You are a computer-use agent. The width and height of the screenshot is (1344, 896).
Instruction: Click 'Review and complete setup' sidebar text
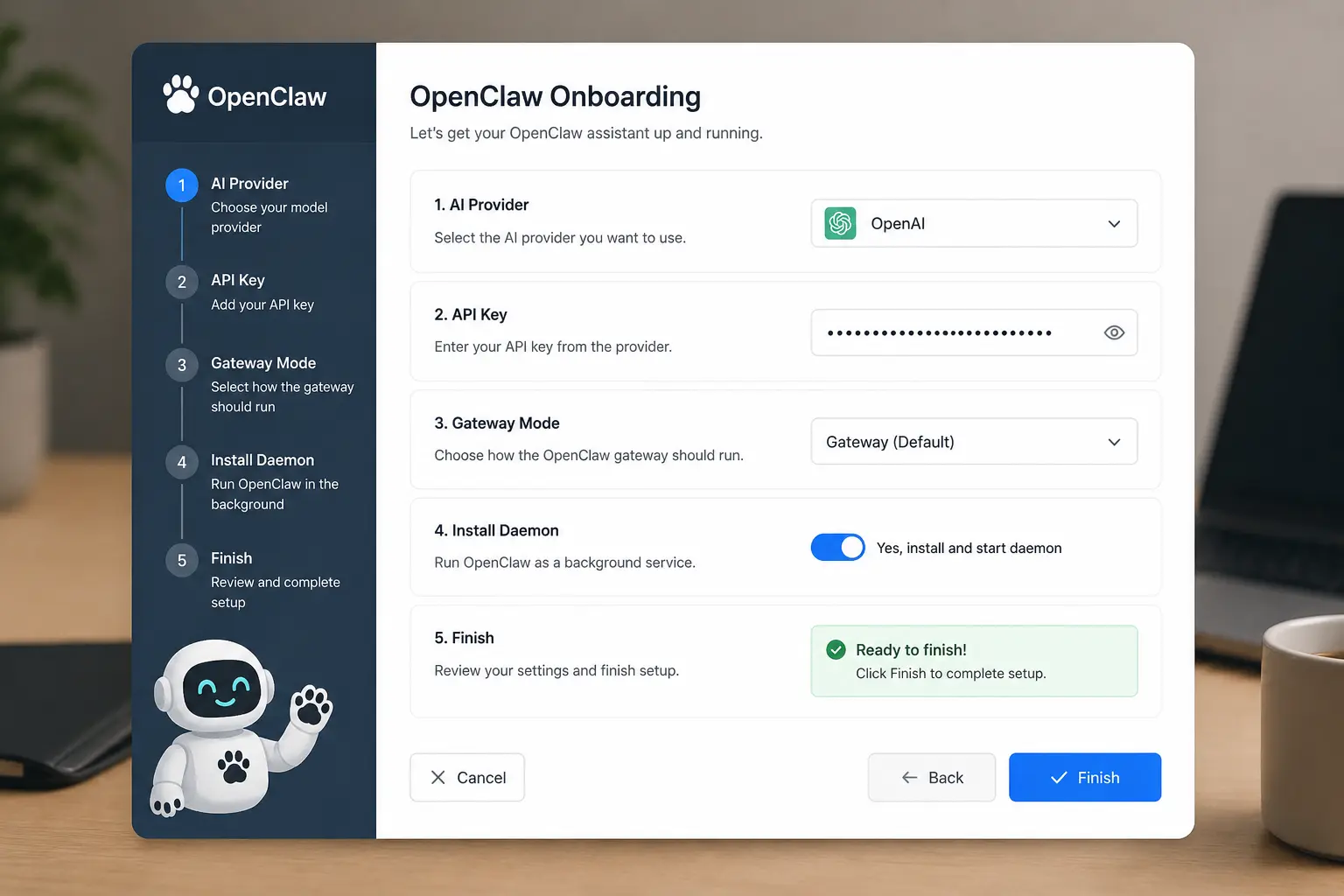(x=275, y=592)
